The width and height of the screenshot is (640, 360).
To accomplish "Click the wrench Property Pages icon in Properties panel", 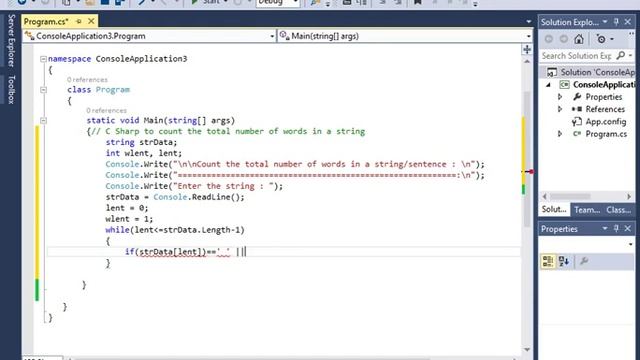I will [x=584, y=261].
